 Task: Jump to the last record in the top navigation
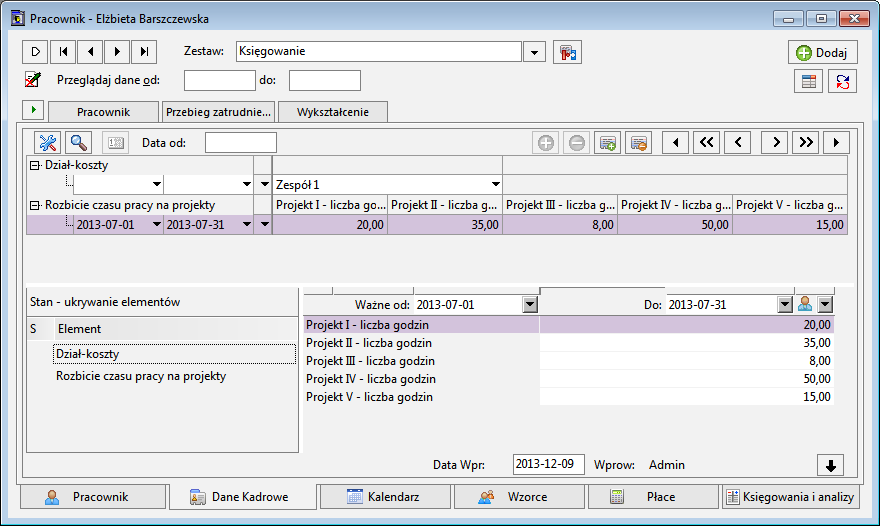(145, 52)
